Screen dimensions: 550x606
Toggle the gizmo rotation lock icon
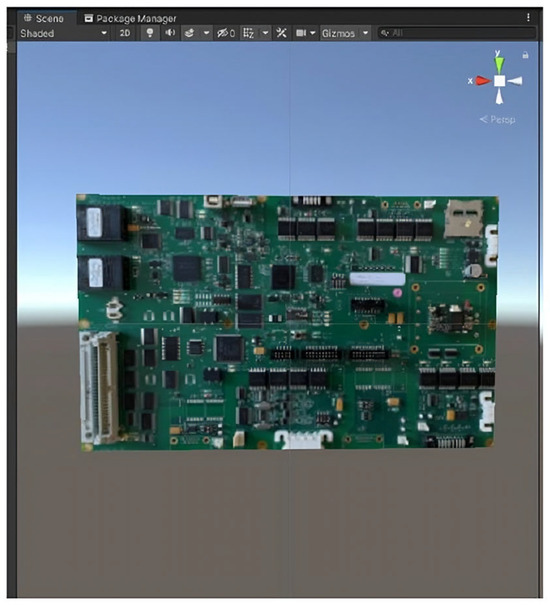click(525, 55)
